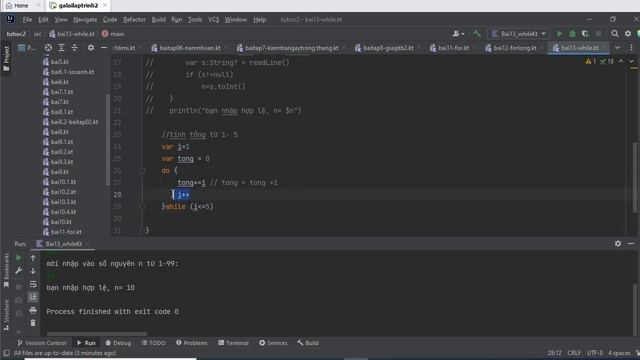Open bai8.2-baitap02.kt in project tree
This screenshot has width=640, height=360.
pyautogui.click(x=74, y=122)
